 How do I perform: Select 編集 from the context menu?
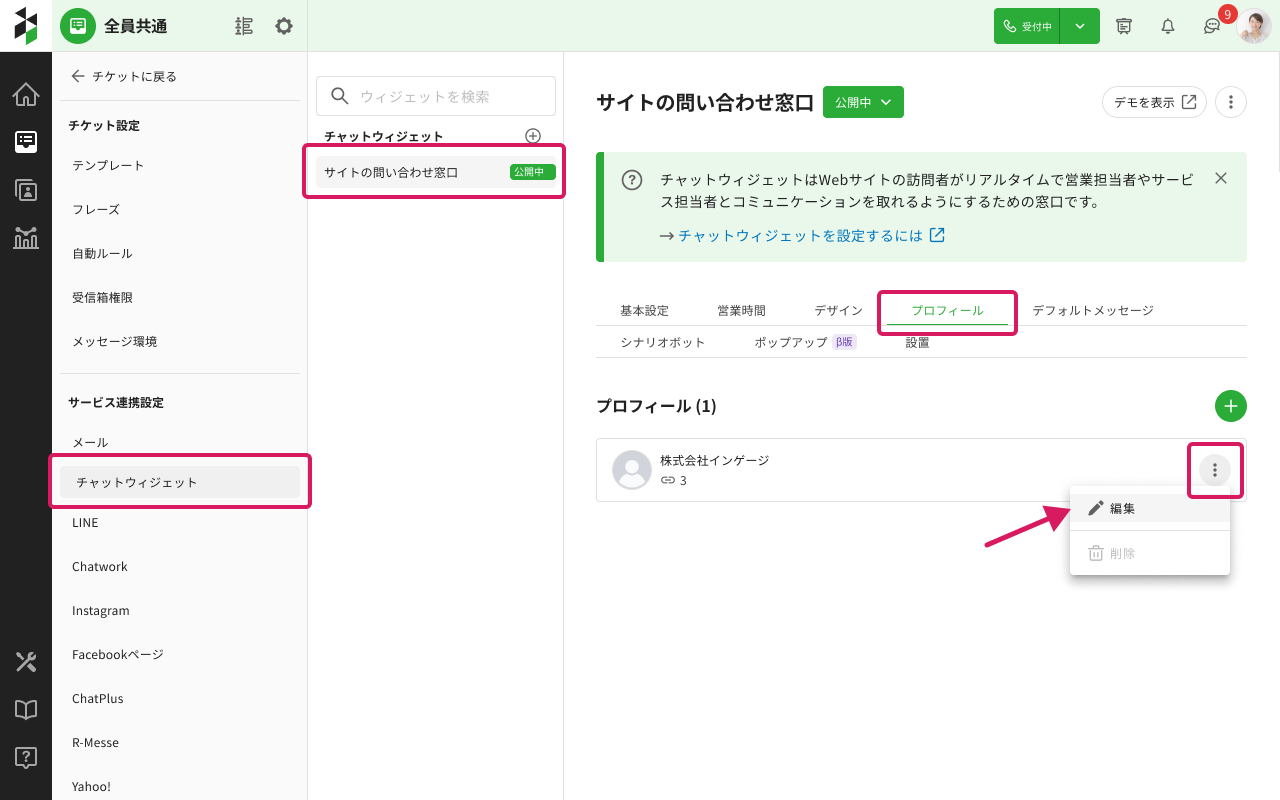coord(1122,508)
